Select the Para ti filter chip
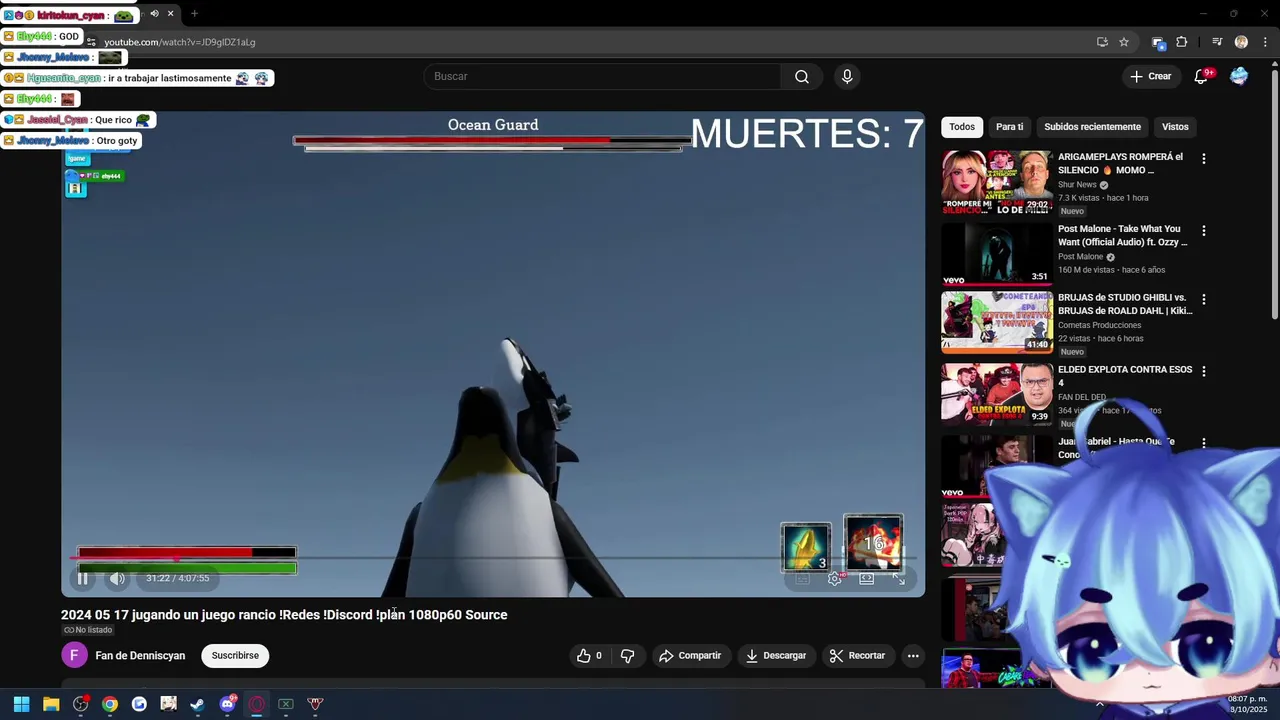 pos(1010,127)
